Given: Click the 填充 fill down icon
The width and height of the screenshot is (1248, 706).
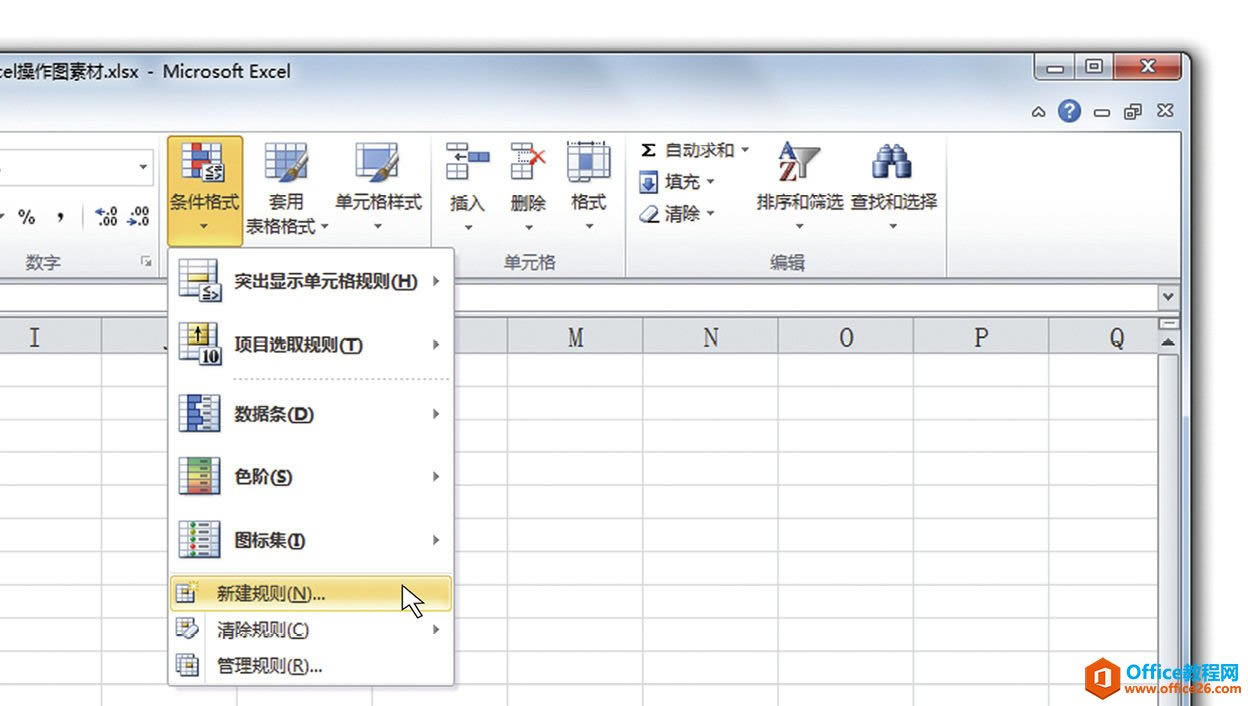Looking at the screenshot, I should click(648, 182).
